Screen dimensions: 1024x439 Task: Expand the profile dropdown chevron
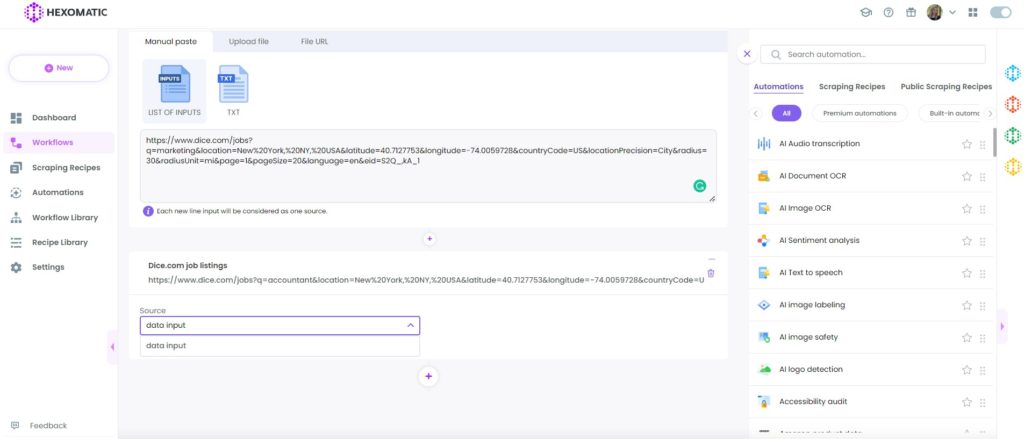point(952,12)
